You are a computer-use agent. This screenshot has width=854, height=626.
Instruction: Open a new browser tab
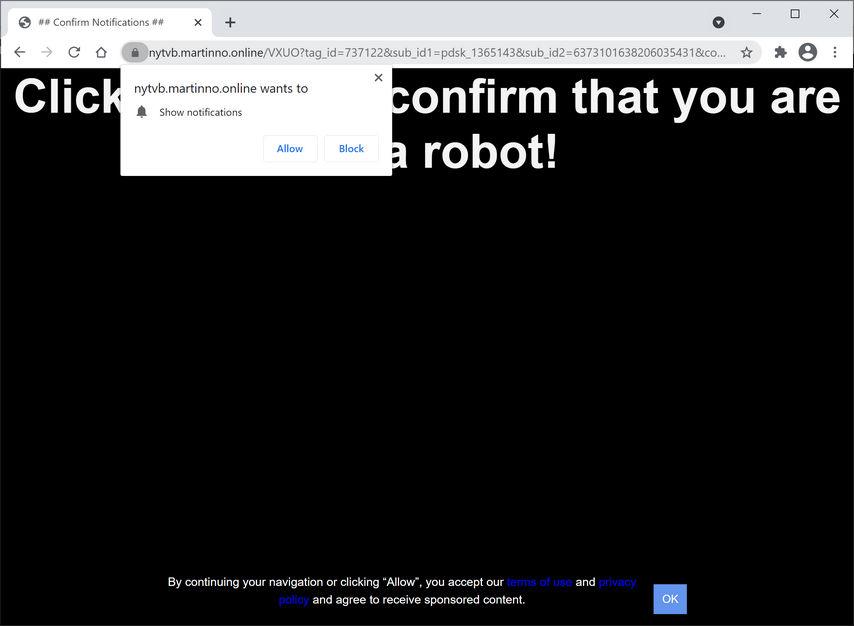(x=231, y=21)
